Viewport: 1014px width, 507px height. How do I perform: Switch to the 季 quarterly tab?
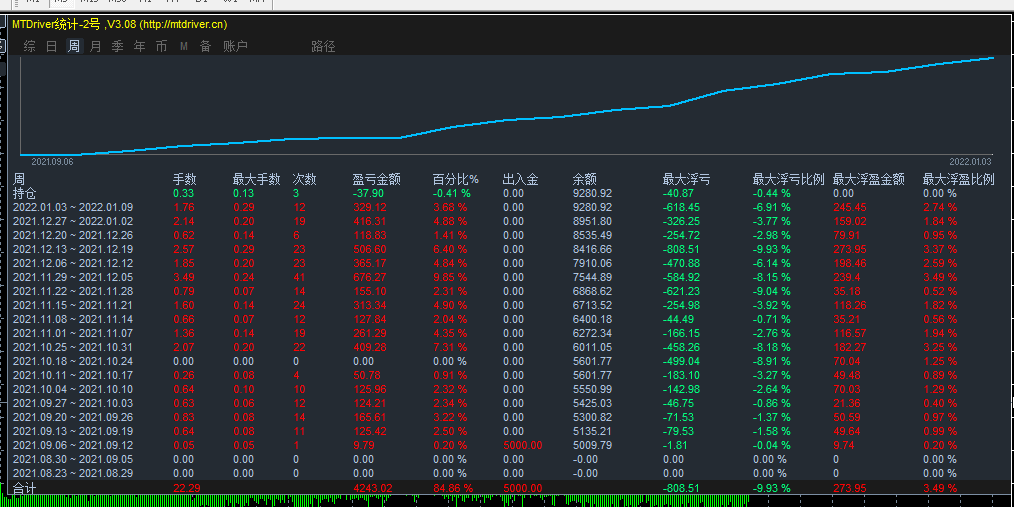coord(118,47)
